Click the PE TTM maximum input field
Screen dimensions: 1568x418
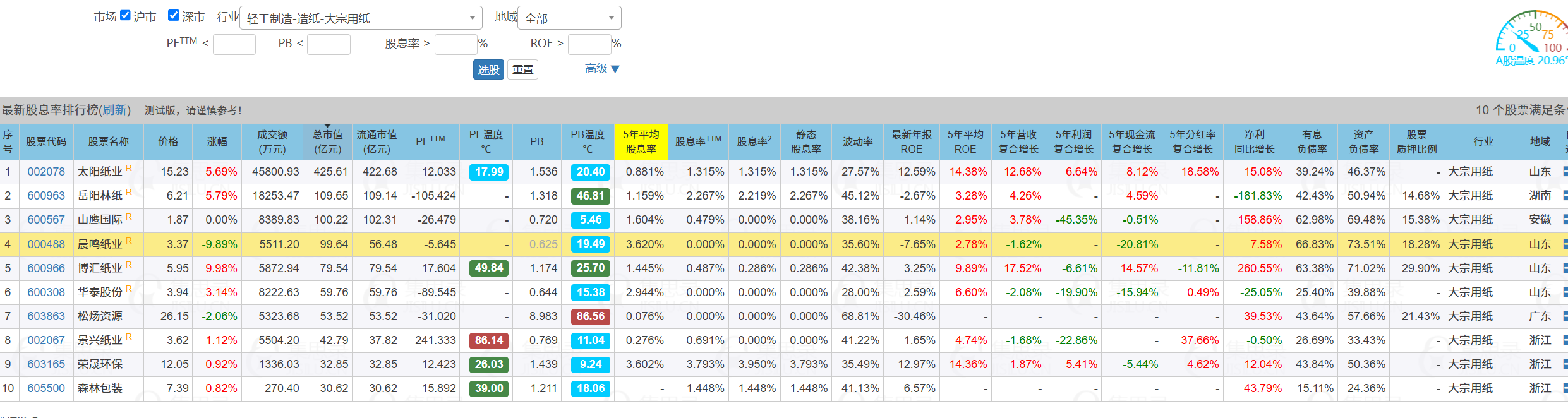pos(234,44)
